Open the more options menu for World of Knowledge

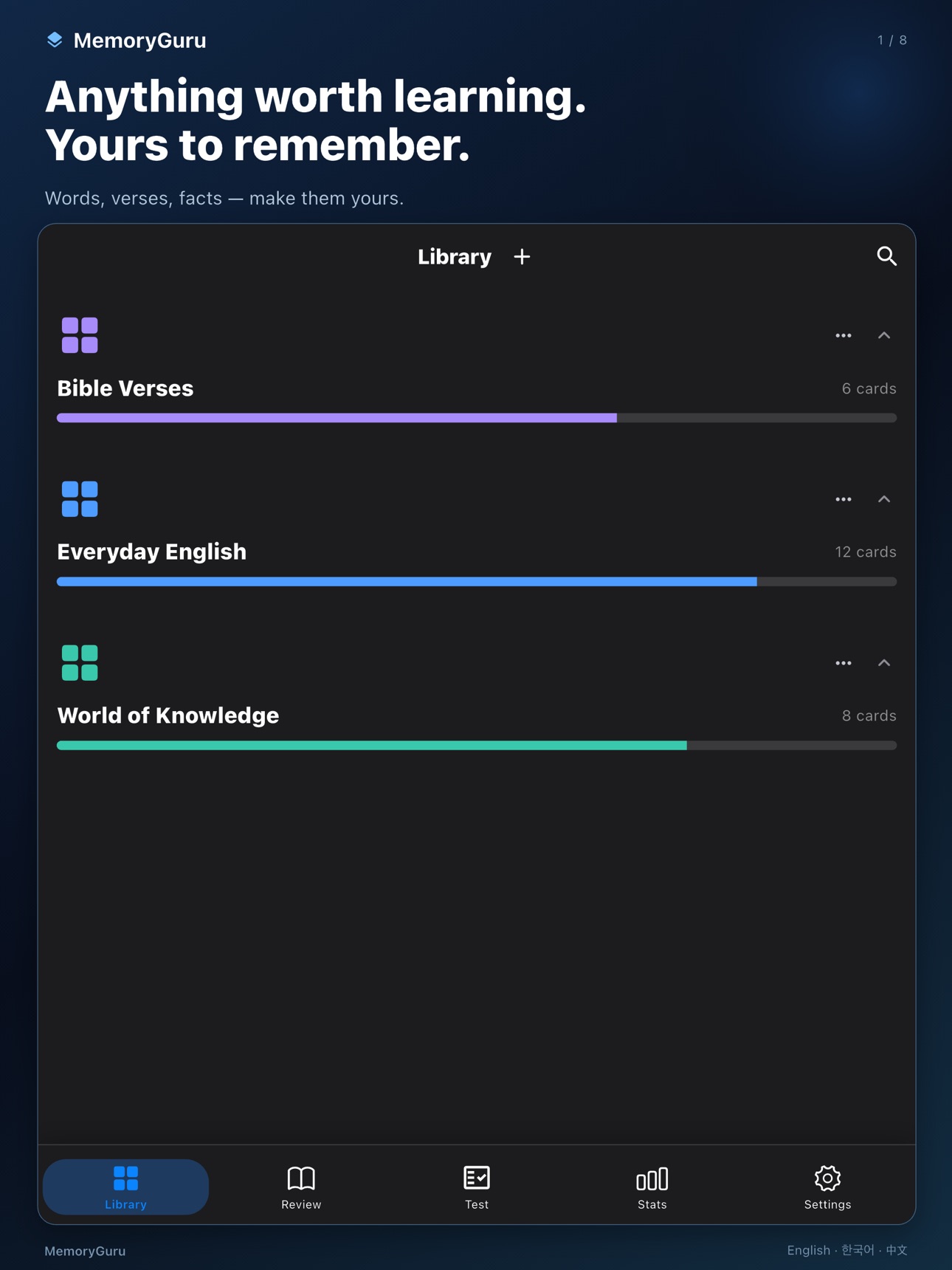pyautogui.click(x=844, y=663)
